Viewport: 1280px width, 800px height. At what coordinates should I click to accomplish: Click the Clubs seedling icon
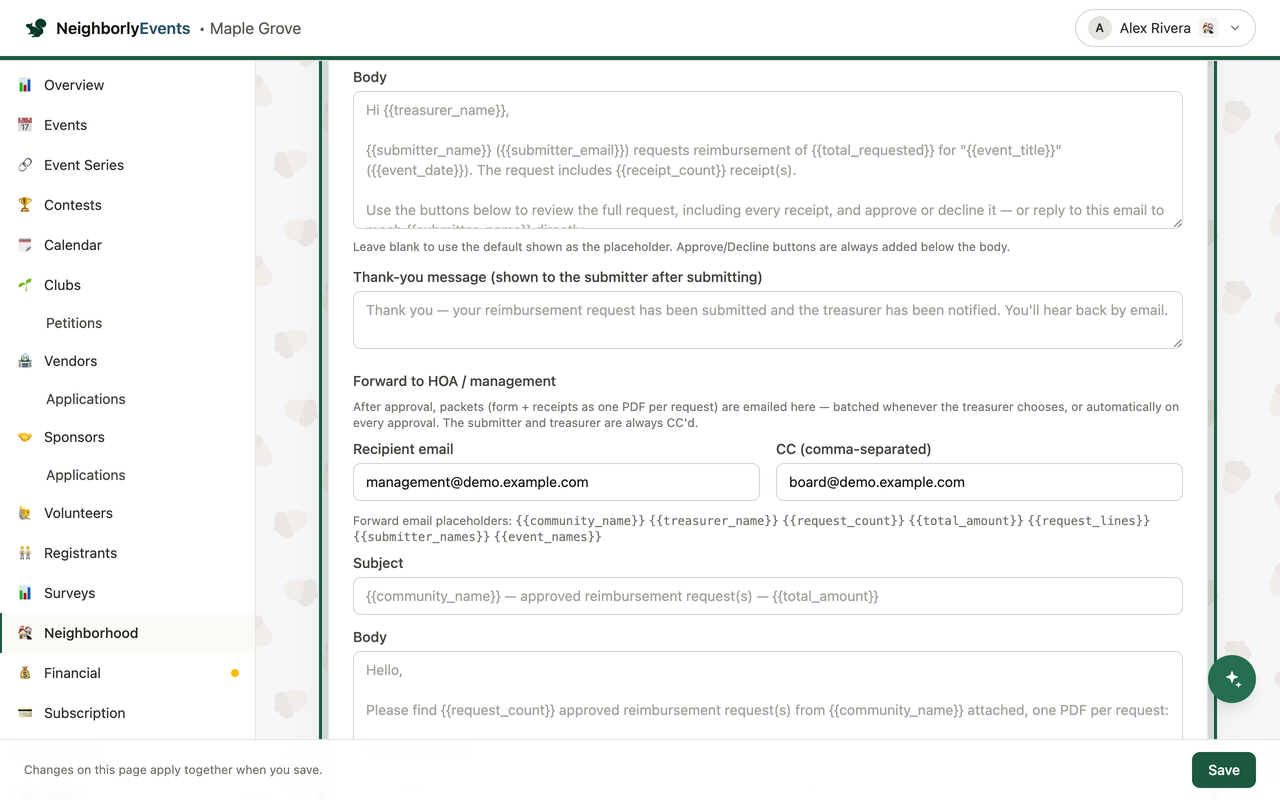[25, 285]
